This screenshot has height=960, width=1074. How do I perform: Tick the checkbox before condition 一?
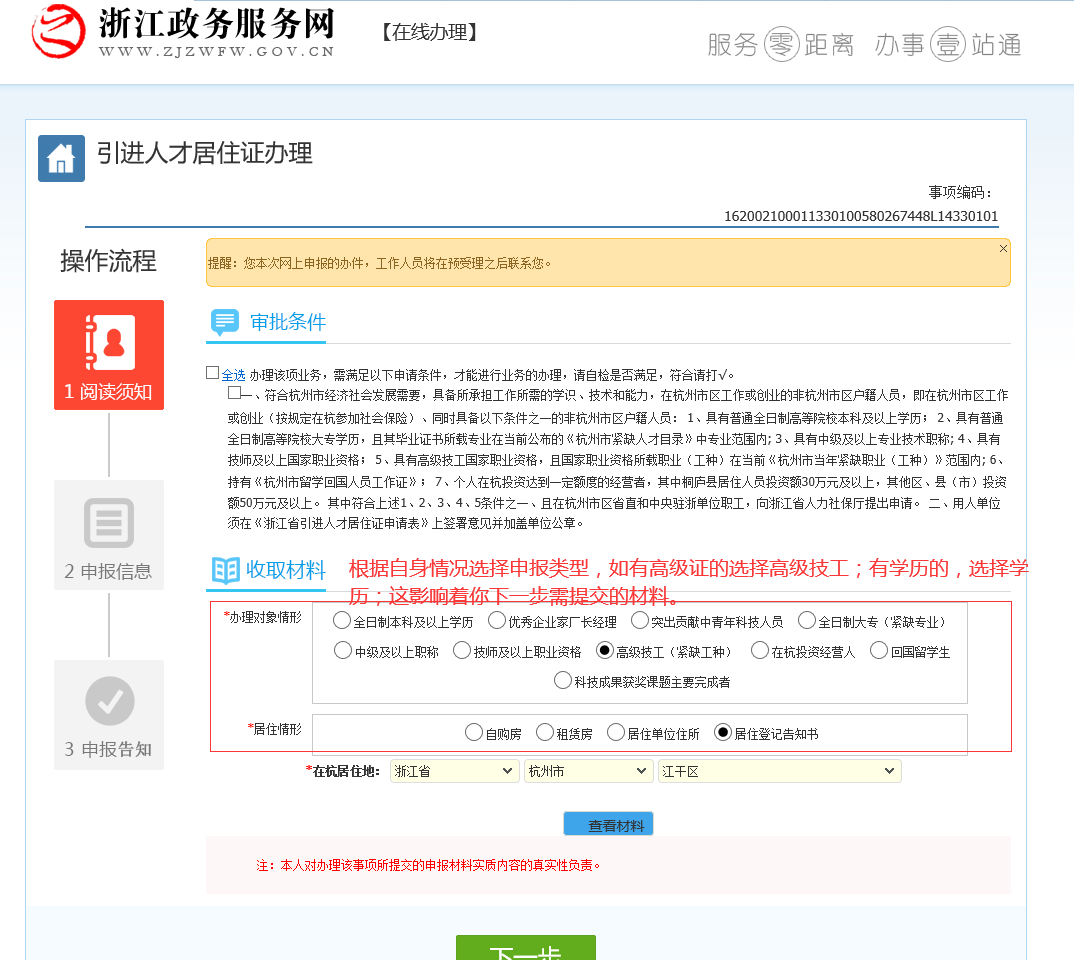pos(234,393)
